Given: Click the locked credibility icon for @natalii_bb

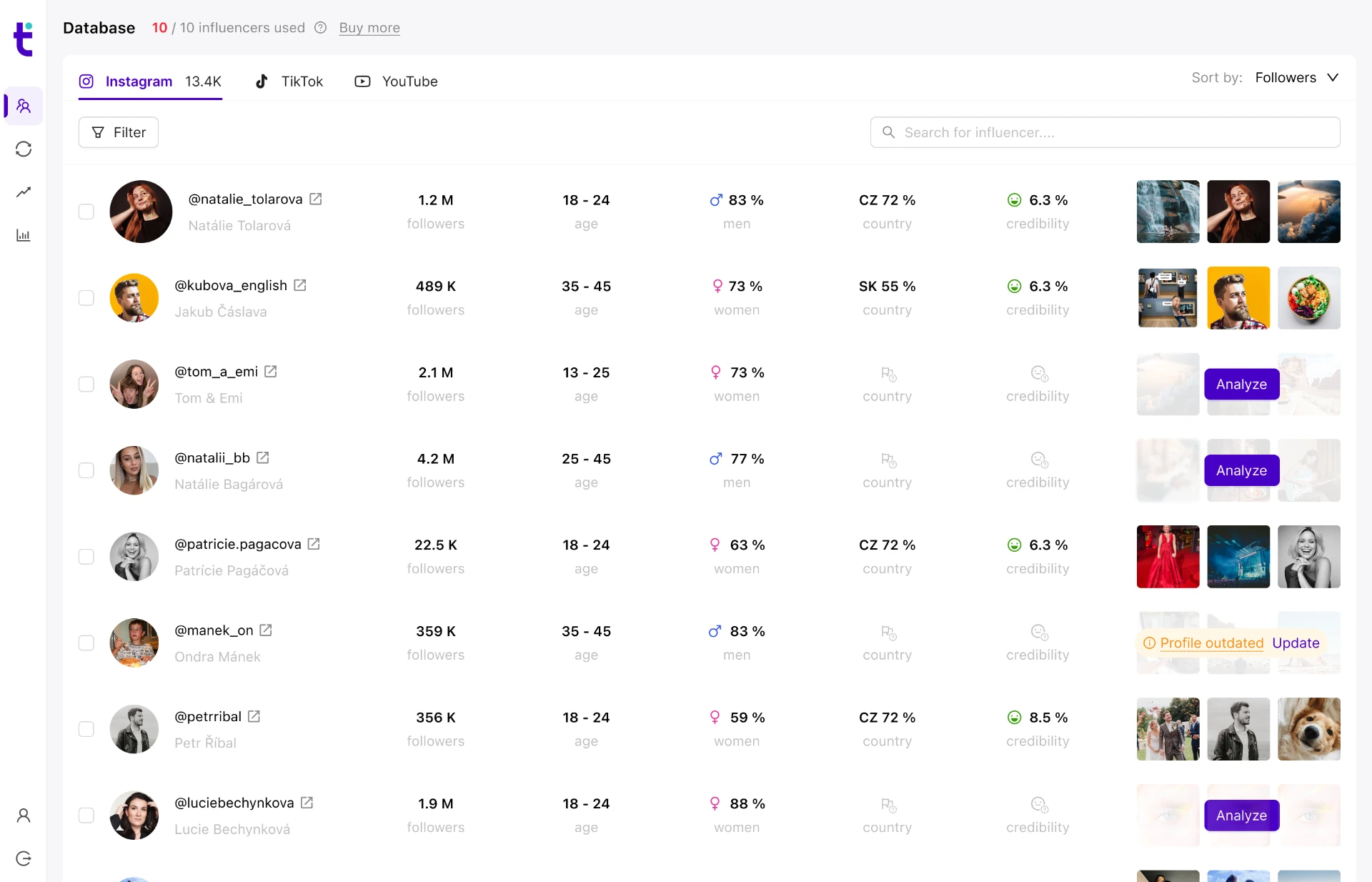Looking at the screenshot, I should point(1039,460).
